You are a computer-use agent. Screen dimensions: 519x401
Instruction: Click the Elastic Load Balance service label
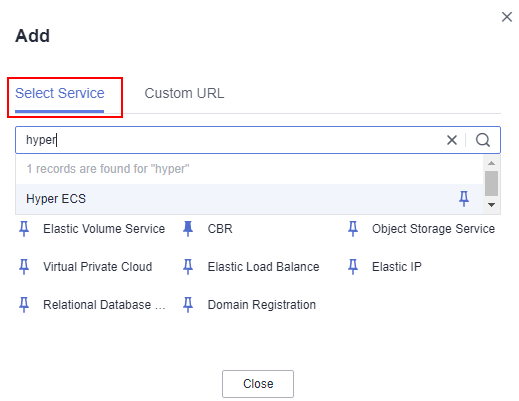(263, 267)
